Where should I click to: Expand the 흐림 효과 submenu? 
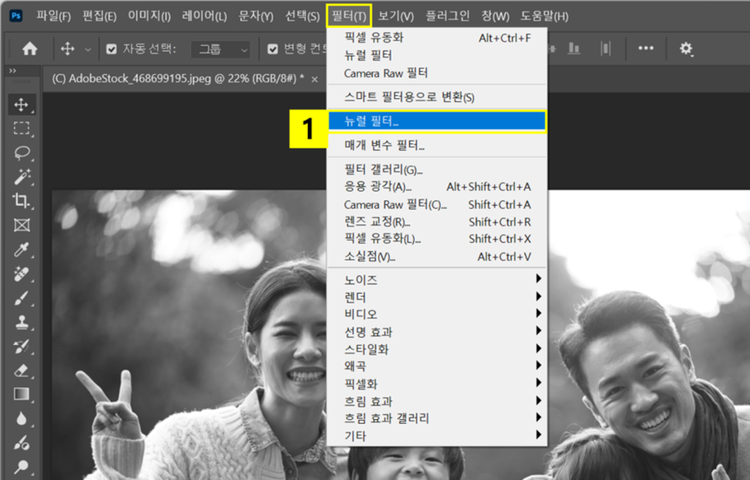[x=437, y=401]
